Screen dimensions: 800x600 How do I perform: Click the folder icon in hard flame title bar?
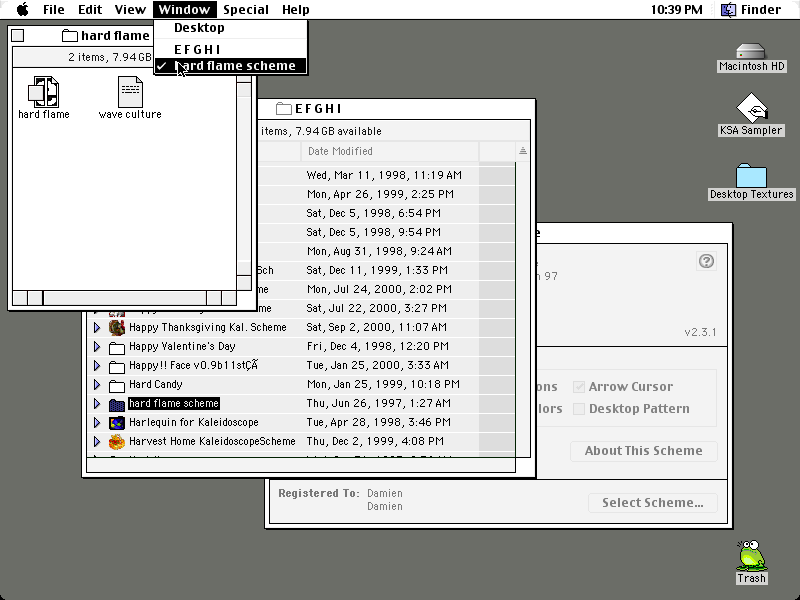click(70, 35)
